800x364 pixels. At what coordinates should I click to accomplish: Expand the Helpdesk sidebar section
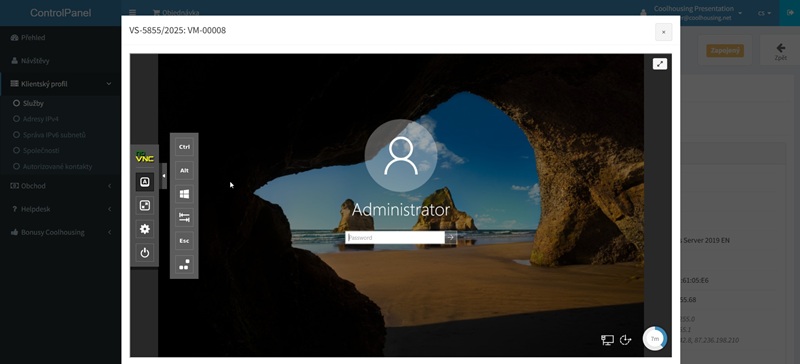point(61,209)
